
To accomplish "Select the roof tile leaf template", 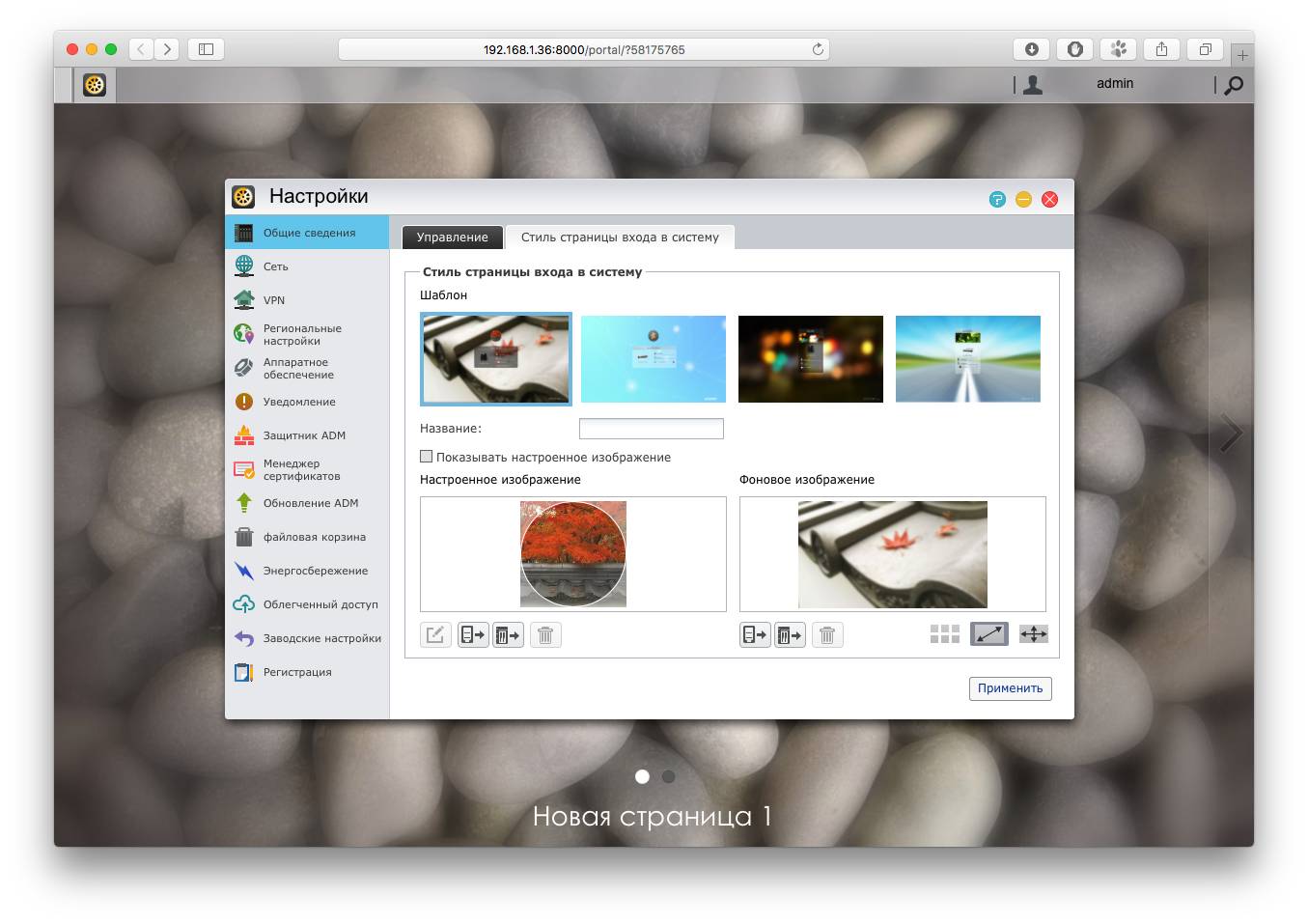I will (x=496, y=358).
